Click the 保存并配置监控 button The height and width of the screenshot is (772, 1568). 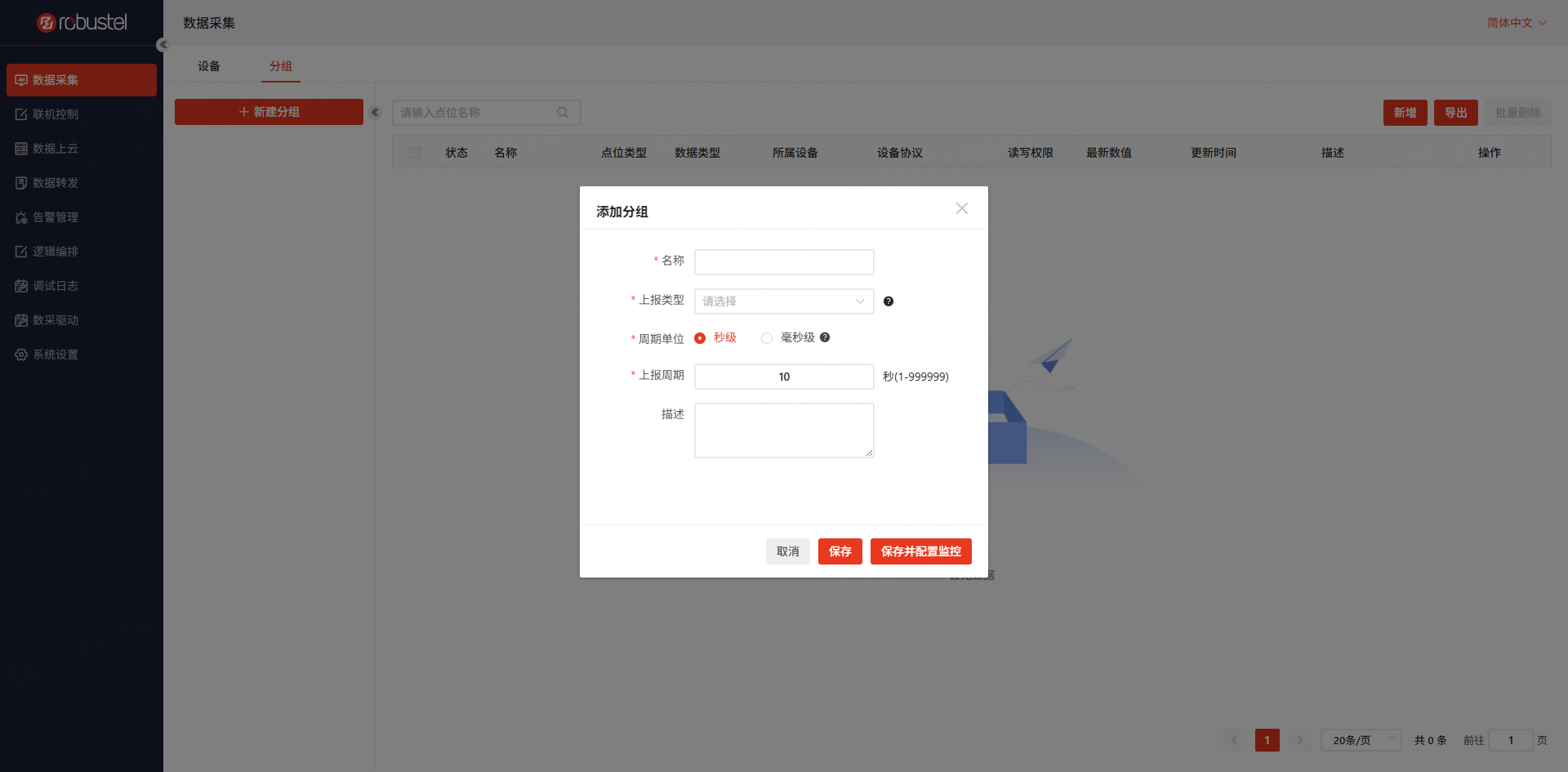[920, 551]
